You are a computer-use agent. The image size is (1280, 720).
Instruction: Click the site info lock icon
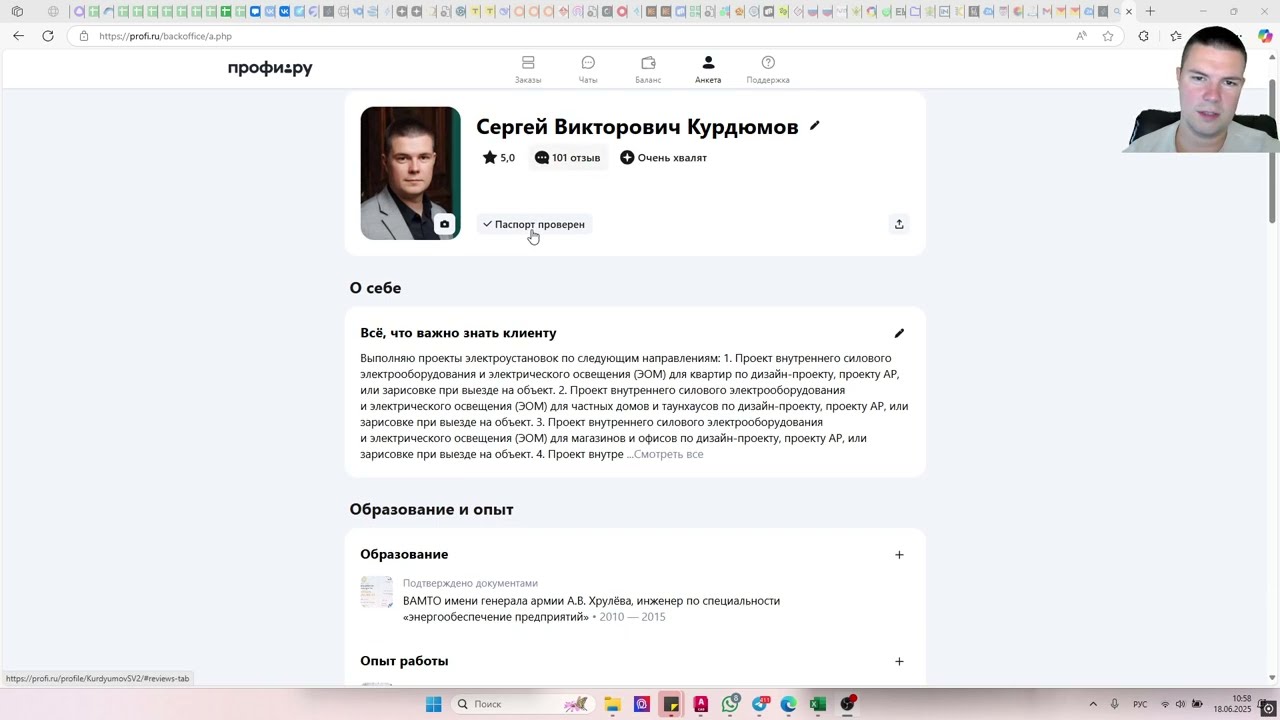(84, 36)
